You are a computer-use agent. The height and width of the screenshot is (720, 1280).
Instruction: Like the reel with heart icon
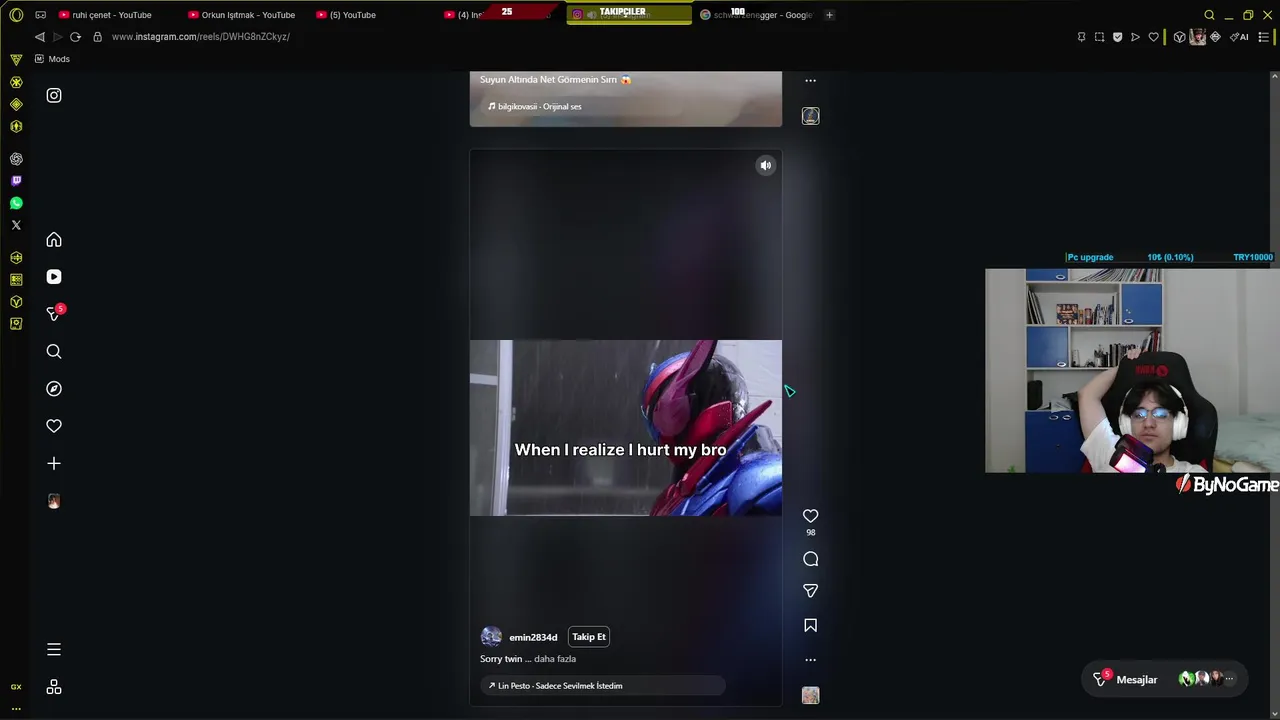pyautogui.click(x=811, y=516)
